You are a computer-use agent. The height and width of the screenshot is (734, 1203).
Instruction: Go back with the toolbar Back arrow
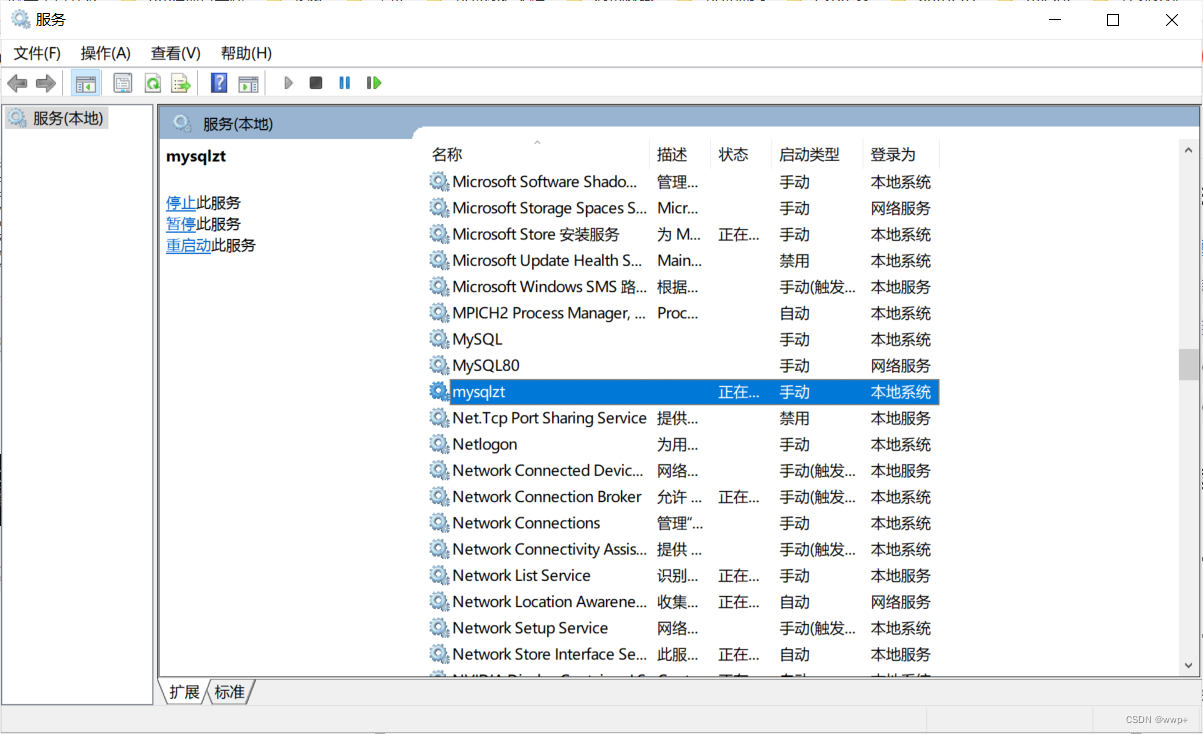pyautogui.click(x=17, y=83)
